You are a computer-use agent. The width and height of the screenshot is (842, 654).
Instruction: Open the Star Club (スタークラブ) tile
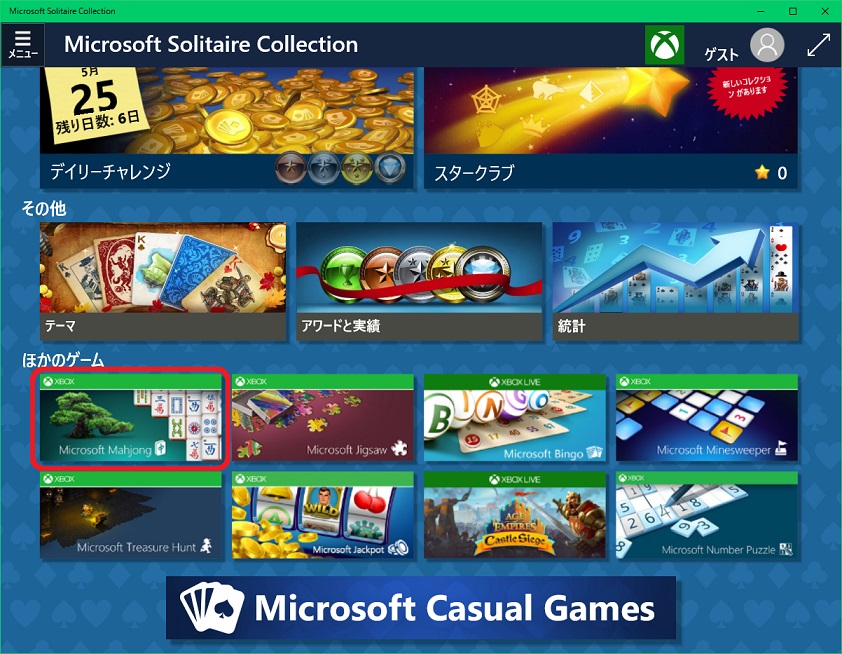pyautogui.click(x=611, y=128)
